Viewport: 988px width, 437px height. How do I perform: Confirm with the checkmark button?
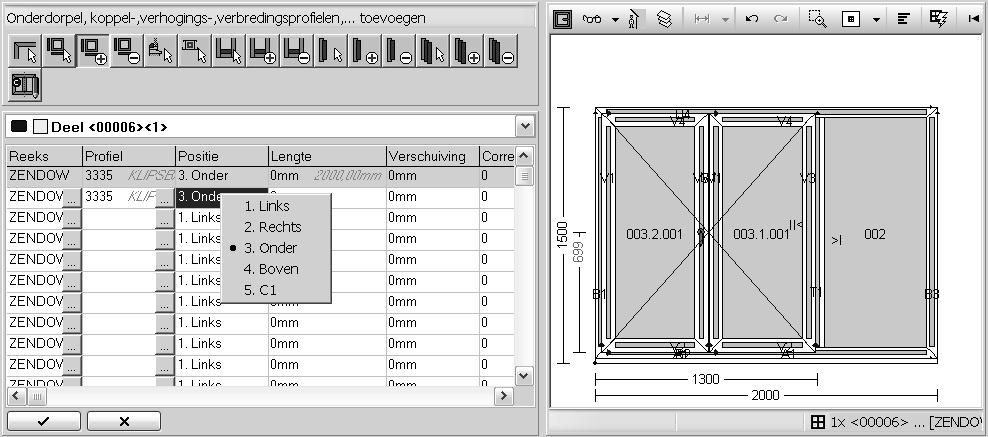click(43, 421)
